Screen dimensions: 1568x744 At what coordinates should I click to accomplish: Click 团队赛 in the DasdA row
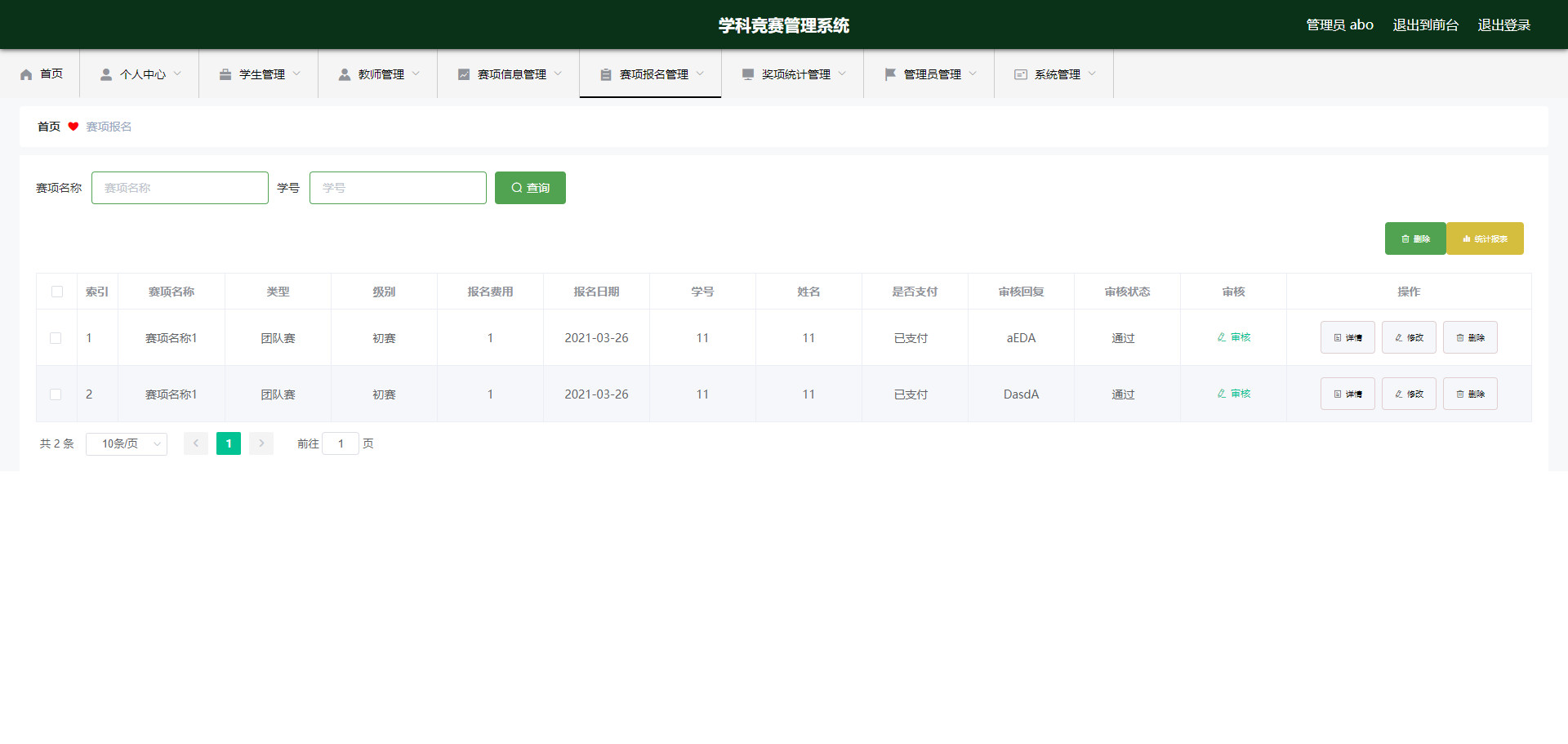(x=278, y=394)
